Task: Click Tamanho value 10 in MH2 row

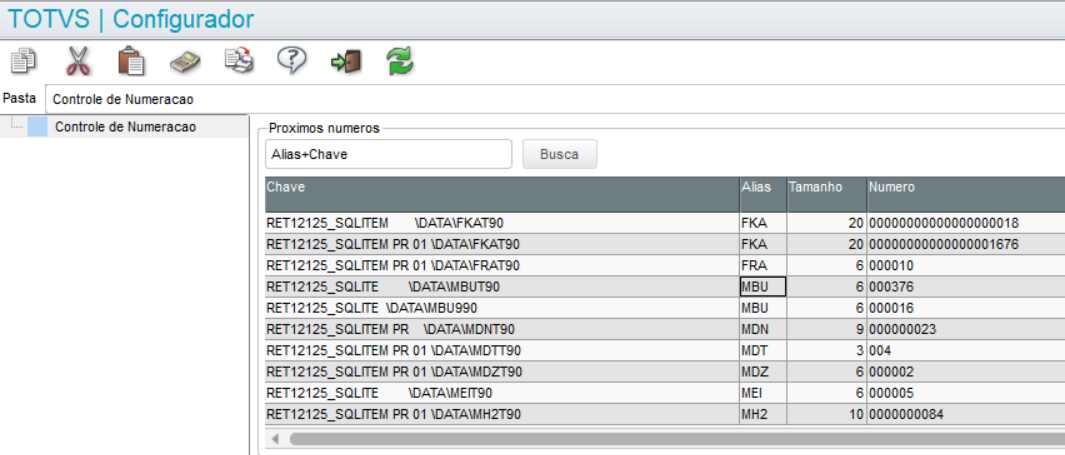Action: [827, 414]
